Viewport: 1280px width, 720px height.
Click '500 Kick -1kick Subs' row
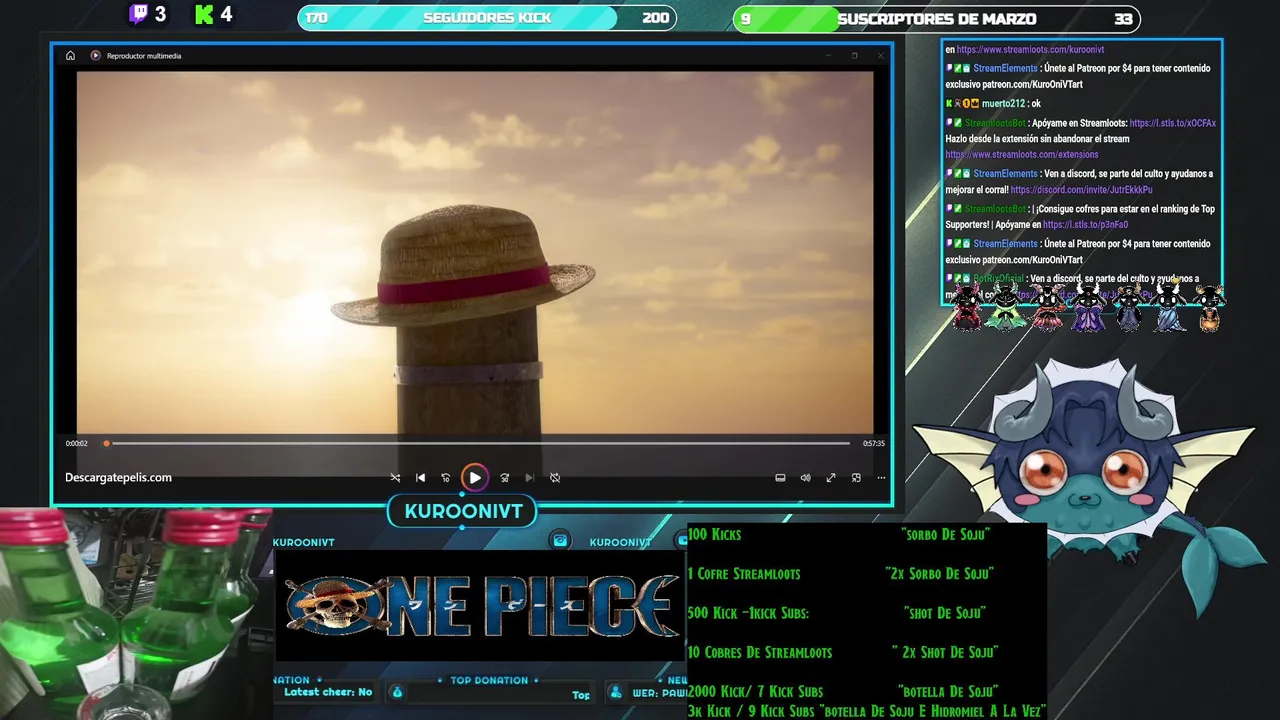coord(837,613)
